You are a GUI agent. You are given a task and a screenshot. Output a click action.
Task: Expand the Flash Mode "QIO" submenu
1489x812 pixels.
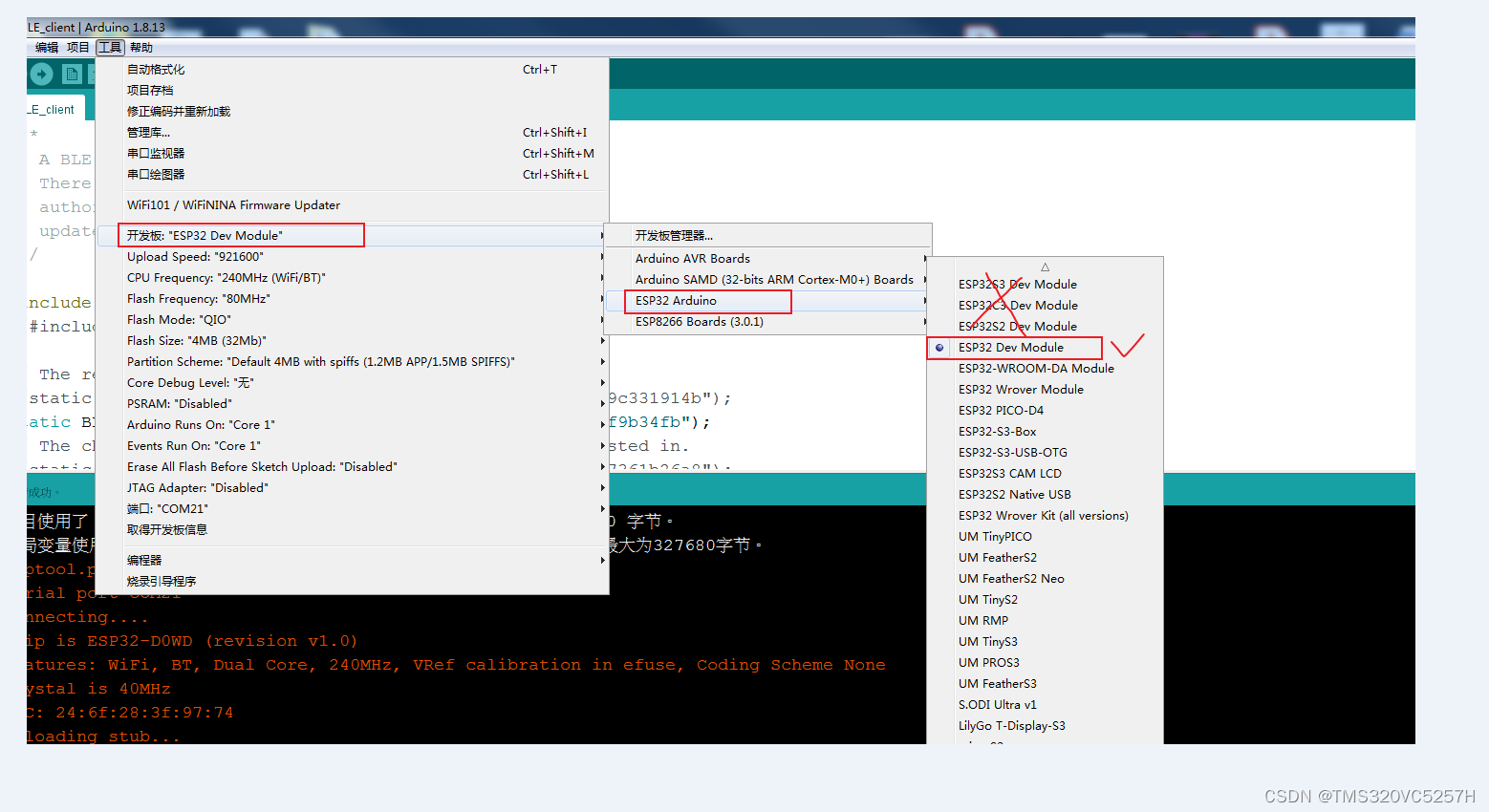353,320
